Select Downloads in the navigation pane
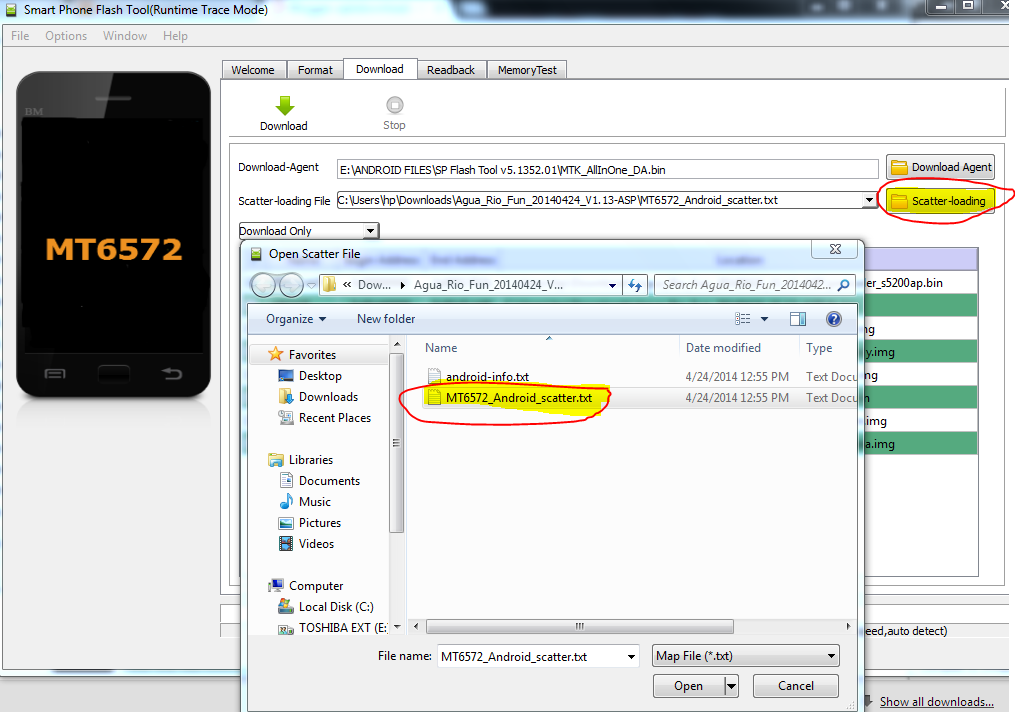 click(328, 397)
